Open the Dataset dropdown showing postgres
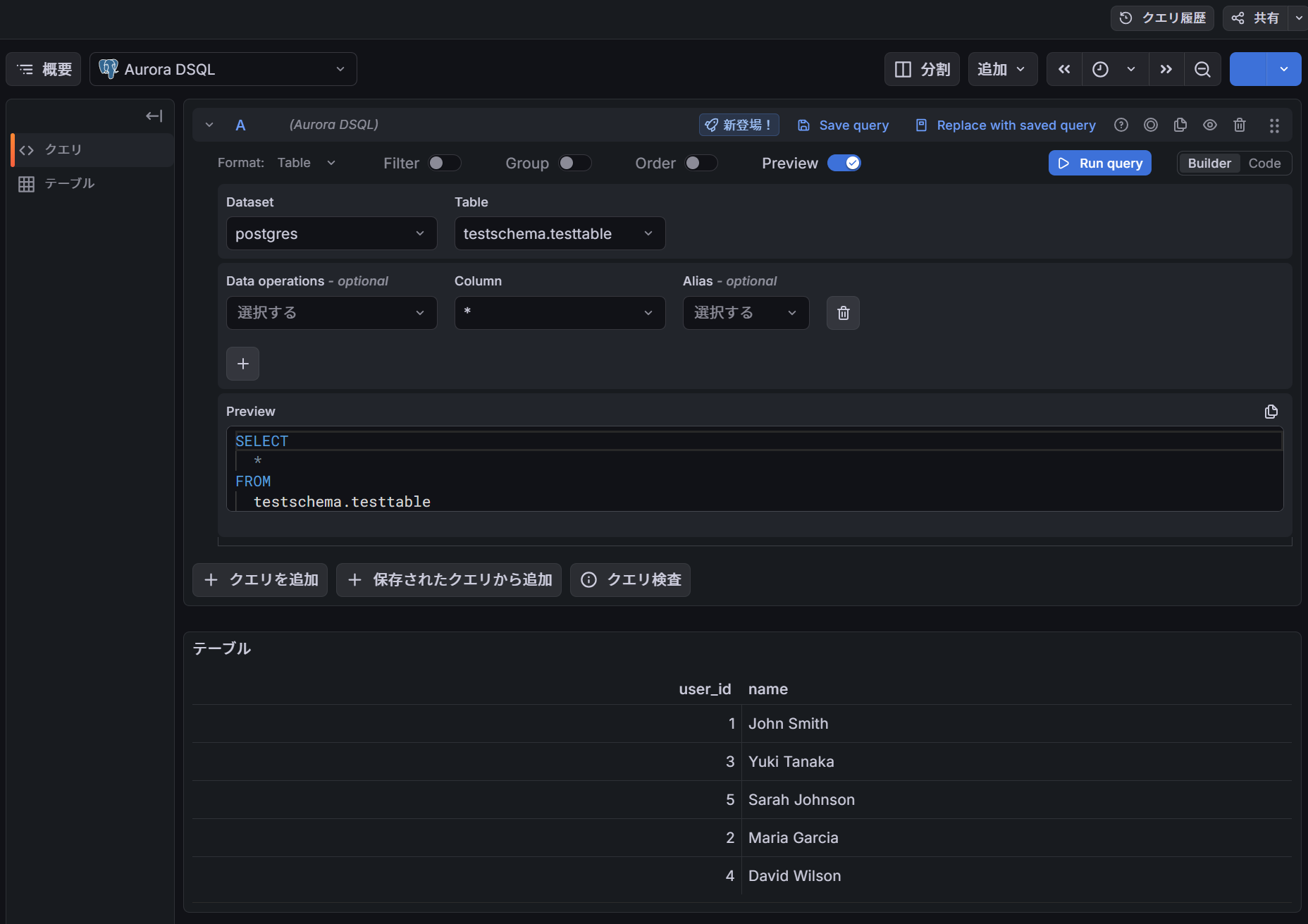Screen dimensions: 1308x924 click(331, 233)
